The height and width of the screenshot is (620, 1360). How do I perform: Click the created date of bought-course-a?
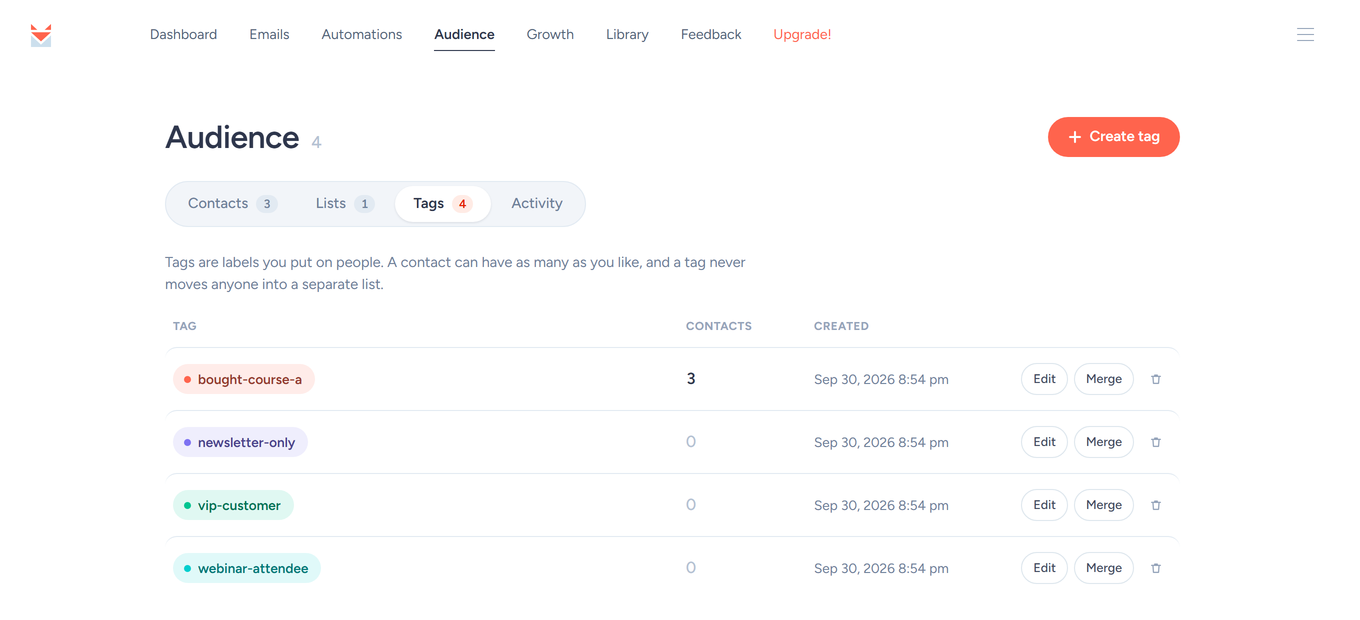[x=881, y=379]
